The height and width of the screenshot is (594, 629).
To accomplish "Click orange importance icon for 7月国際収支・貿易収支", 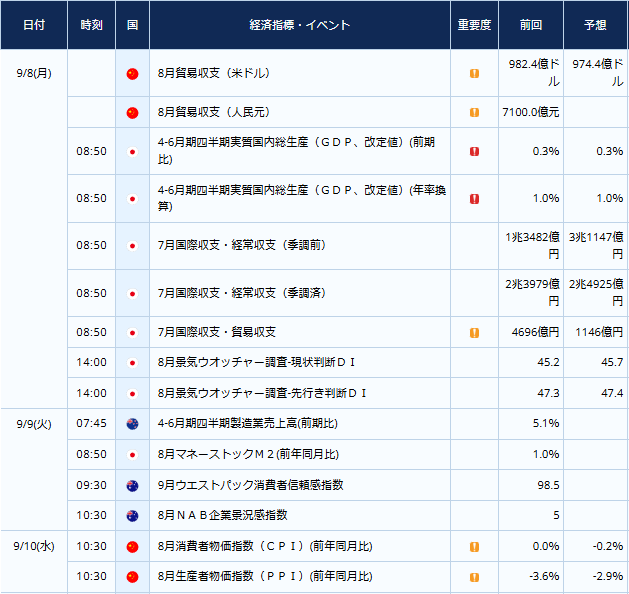I will 474,332.
